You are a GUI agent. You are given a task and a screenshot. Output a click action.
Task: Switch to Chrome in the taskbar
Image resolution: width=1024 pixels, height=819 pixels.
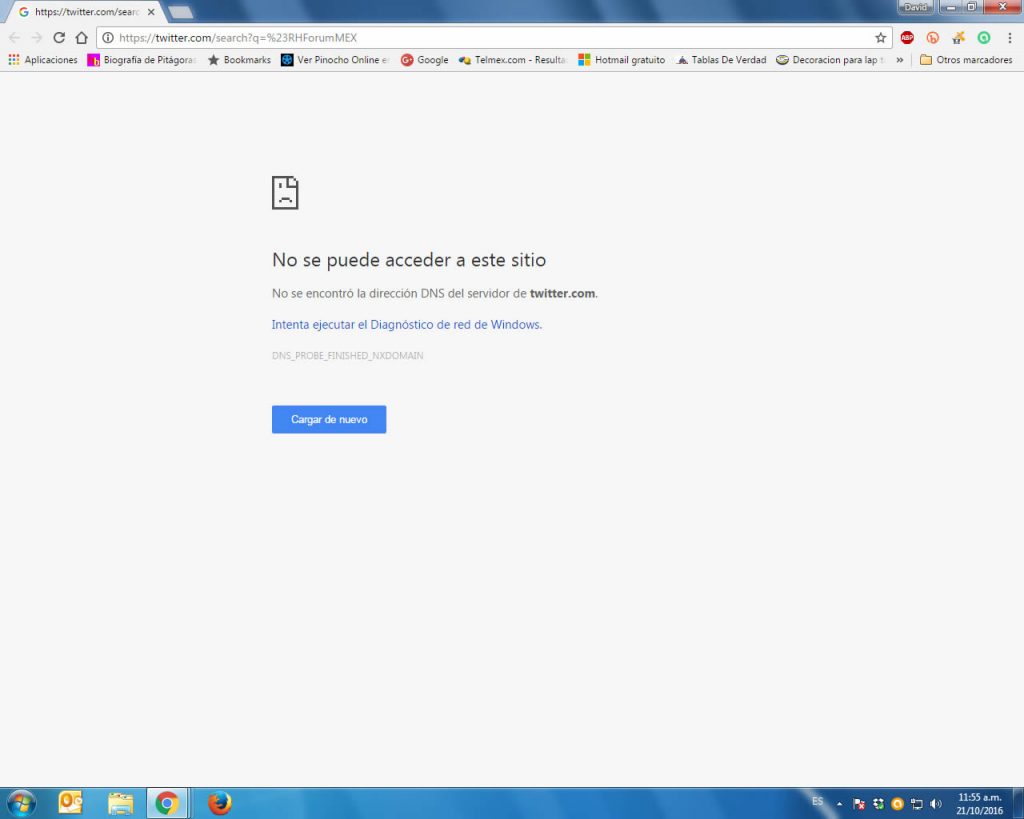167,803
